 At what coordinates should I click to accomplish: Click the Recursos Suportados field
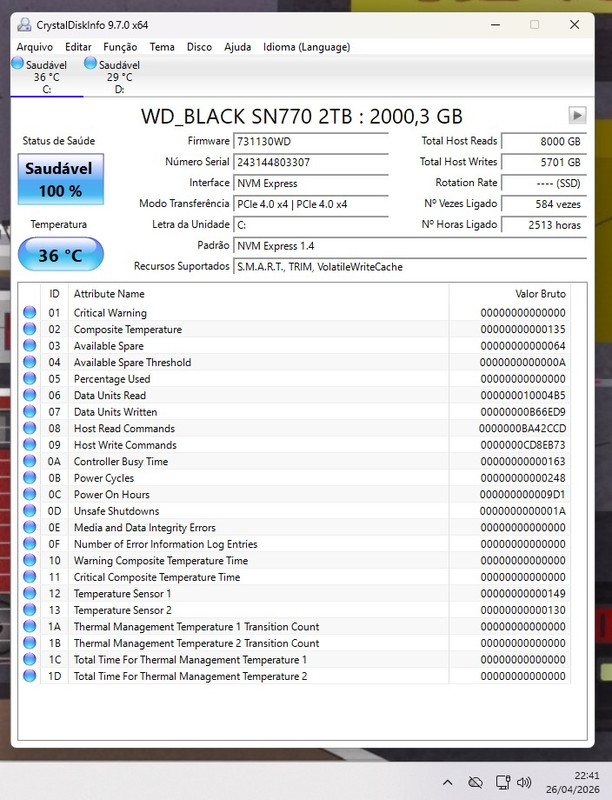(x=410, y=267)
